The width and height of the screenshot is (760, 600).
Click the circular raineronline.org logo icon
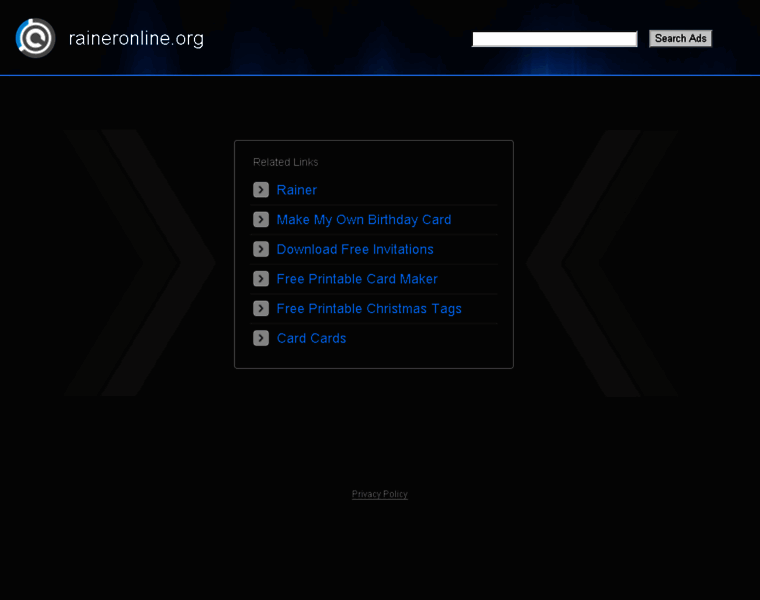coord(35,38)
